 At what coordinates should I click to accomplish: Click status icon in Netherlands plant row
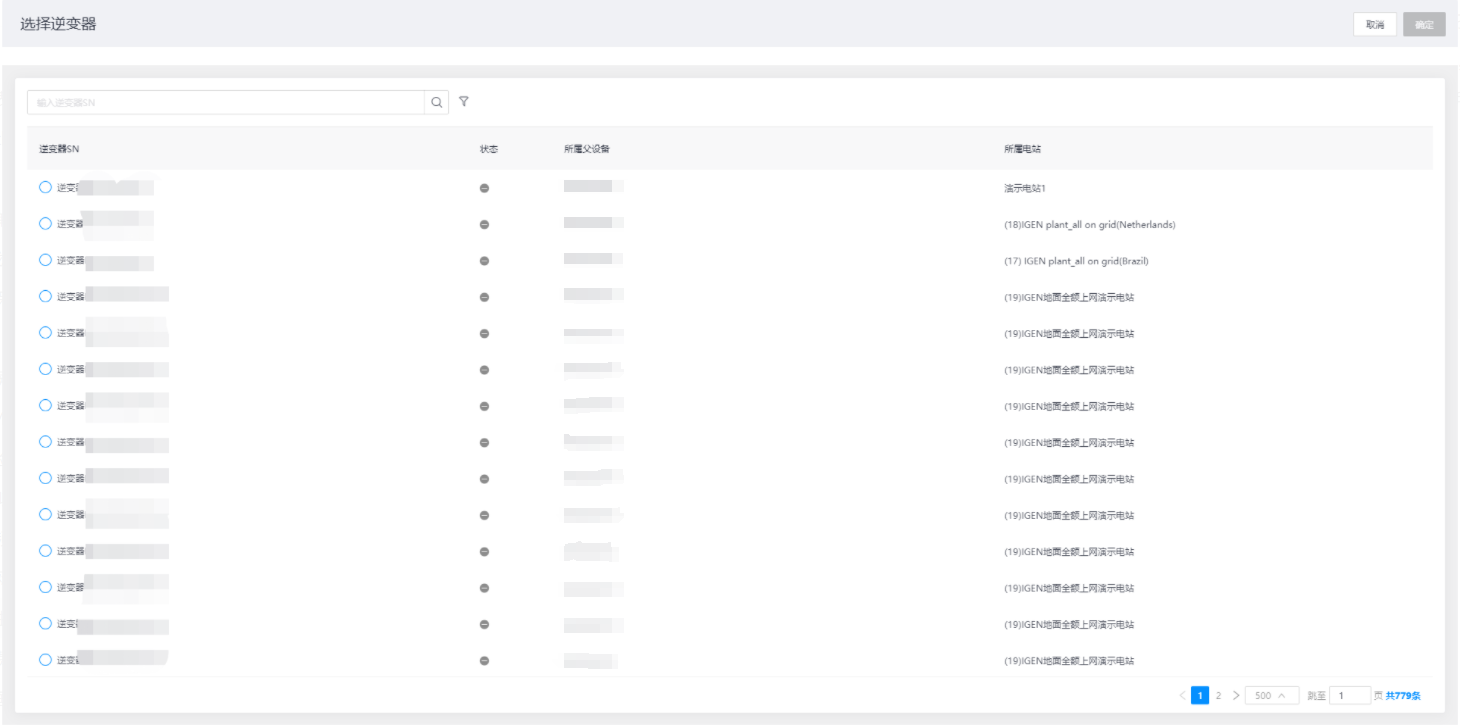click(484, 224)
